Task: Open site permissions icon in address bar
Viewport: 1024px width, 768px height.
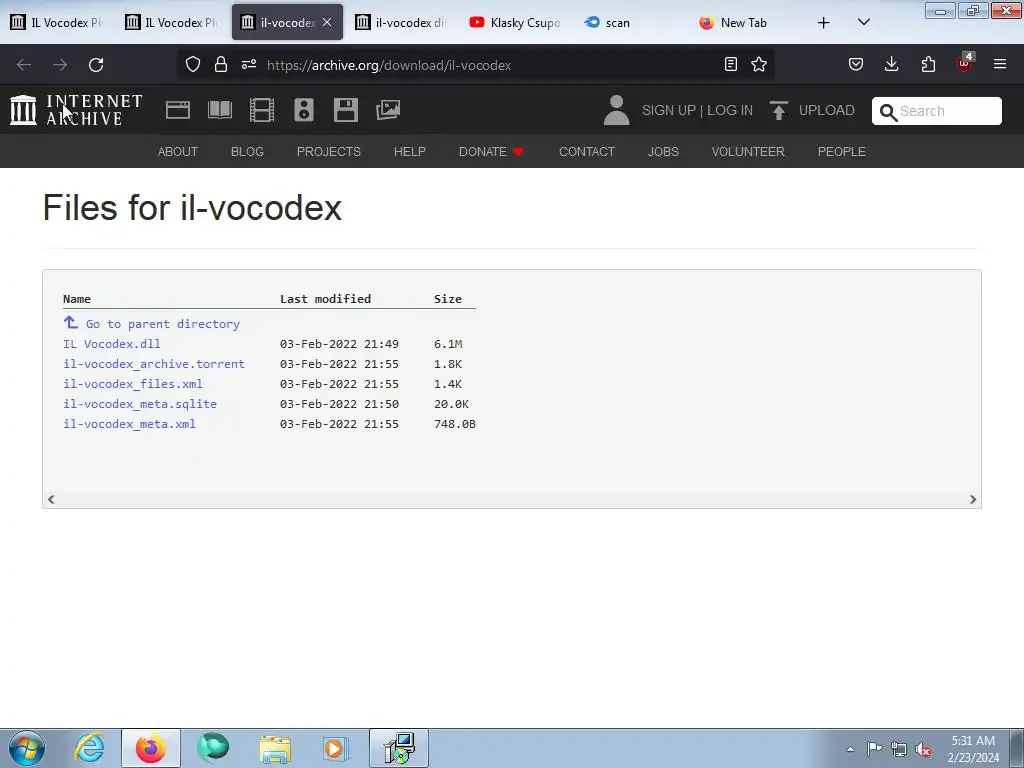Action: 249,64
